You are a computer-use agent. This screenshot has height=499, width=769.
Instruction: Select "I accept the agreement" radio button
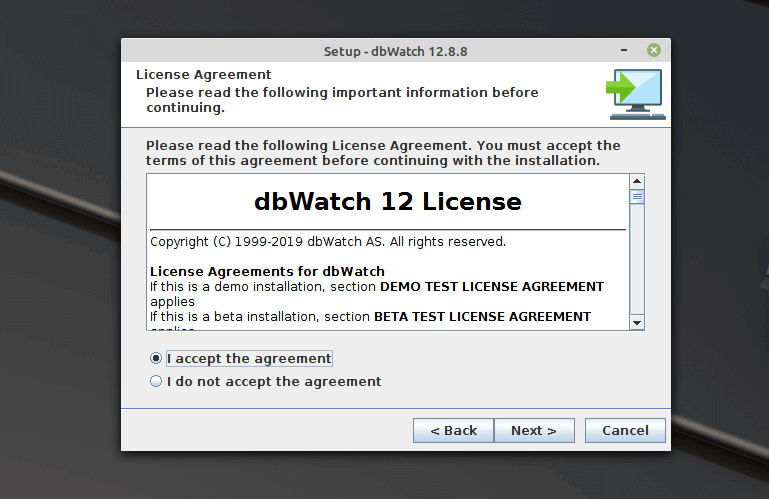coord(155,358)
